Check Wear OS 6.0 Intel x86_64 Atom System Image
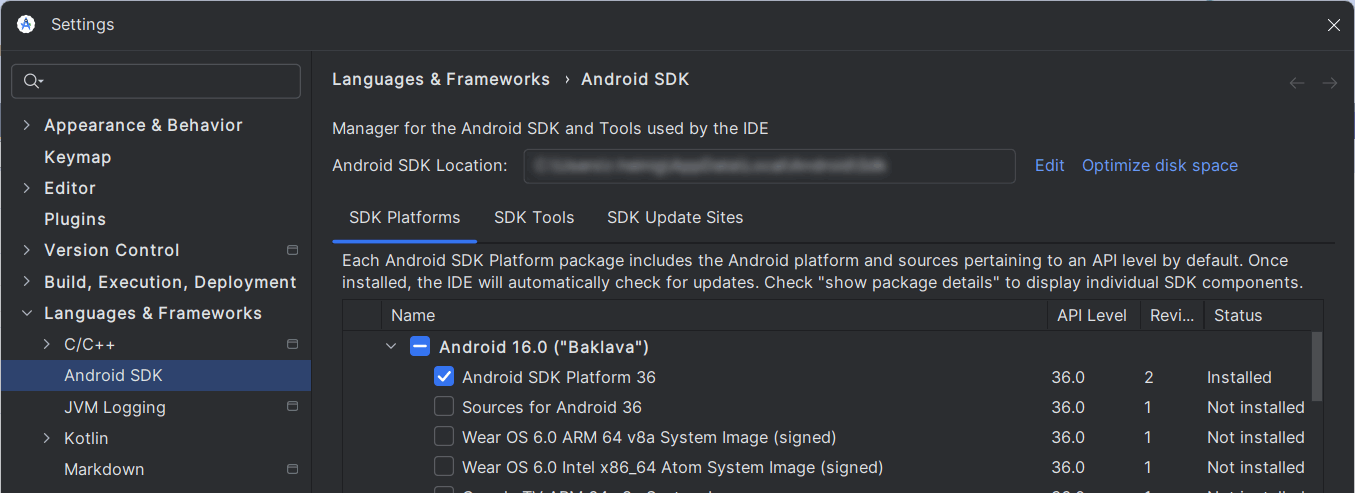The width and height of the screenshot is (1355, 493). coord(444,467)
